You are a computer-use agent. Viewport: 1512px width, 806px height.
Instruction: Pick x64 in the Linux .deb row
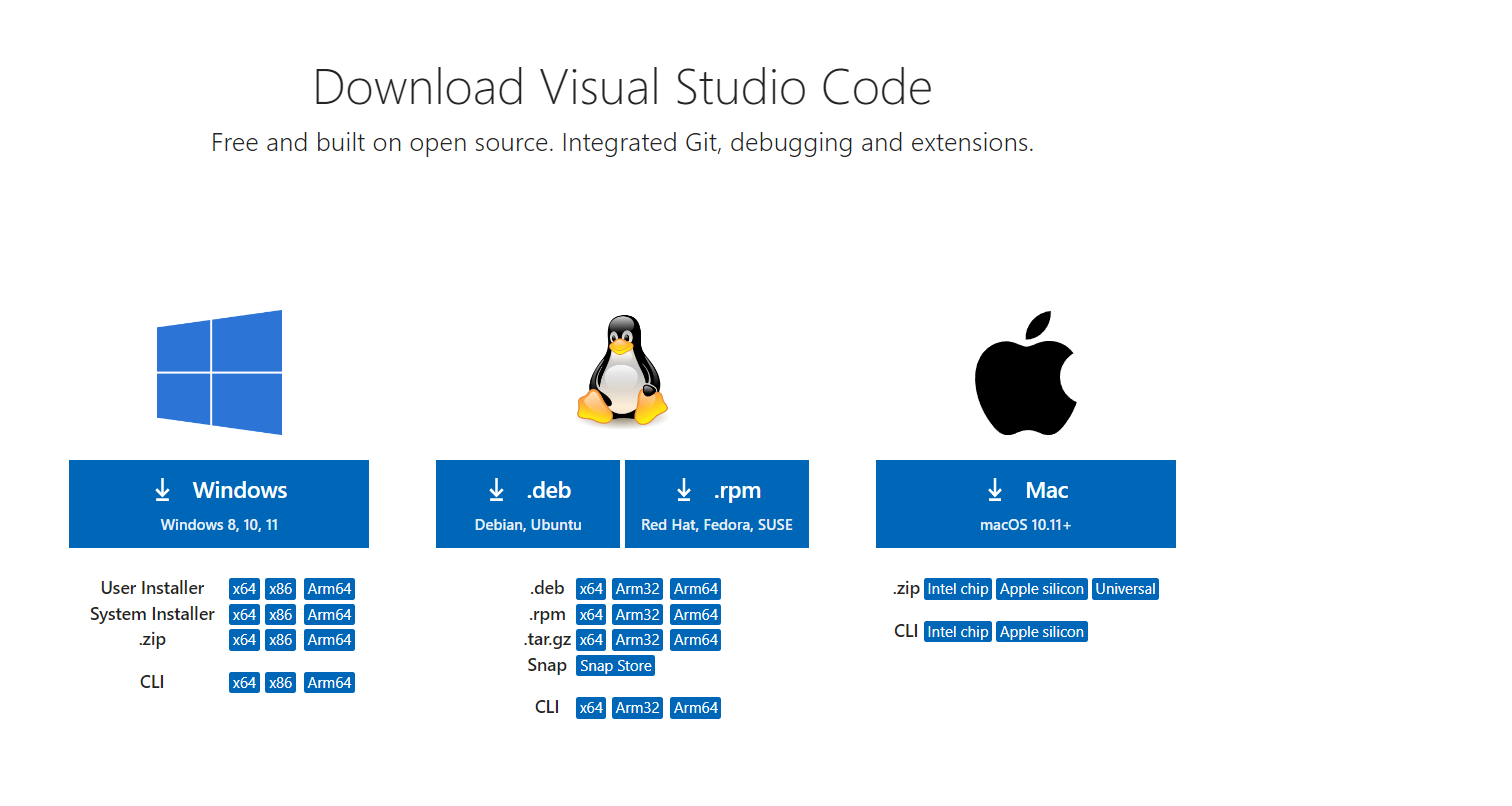click(x=591, y=589)
